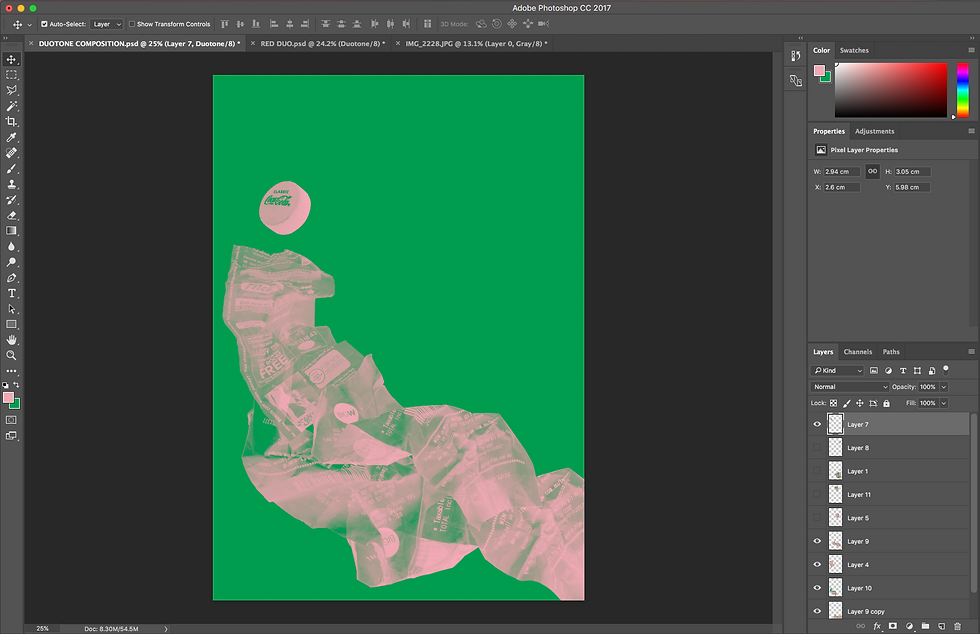Pick the Magic Wand tool
Image resolution: width=980 pixels, height=634 pixels.
click(x=12, y=106)
